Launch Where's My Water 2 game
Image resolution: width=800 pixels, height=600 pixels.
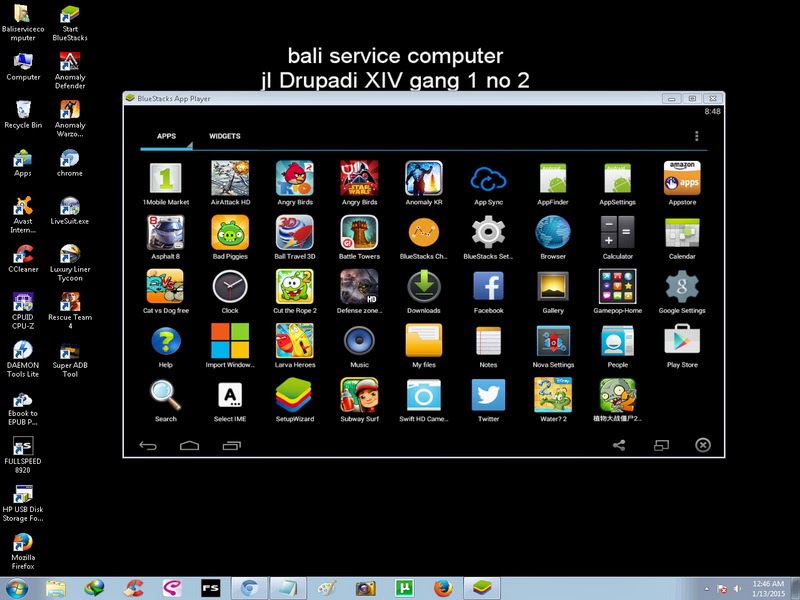553,395
